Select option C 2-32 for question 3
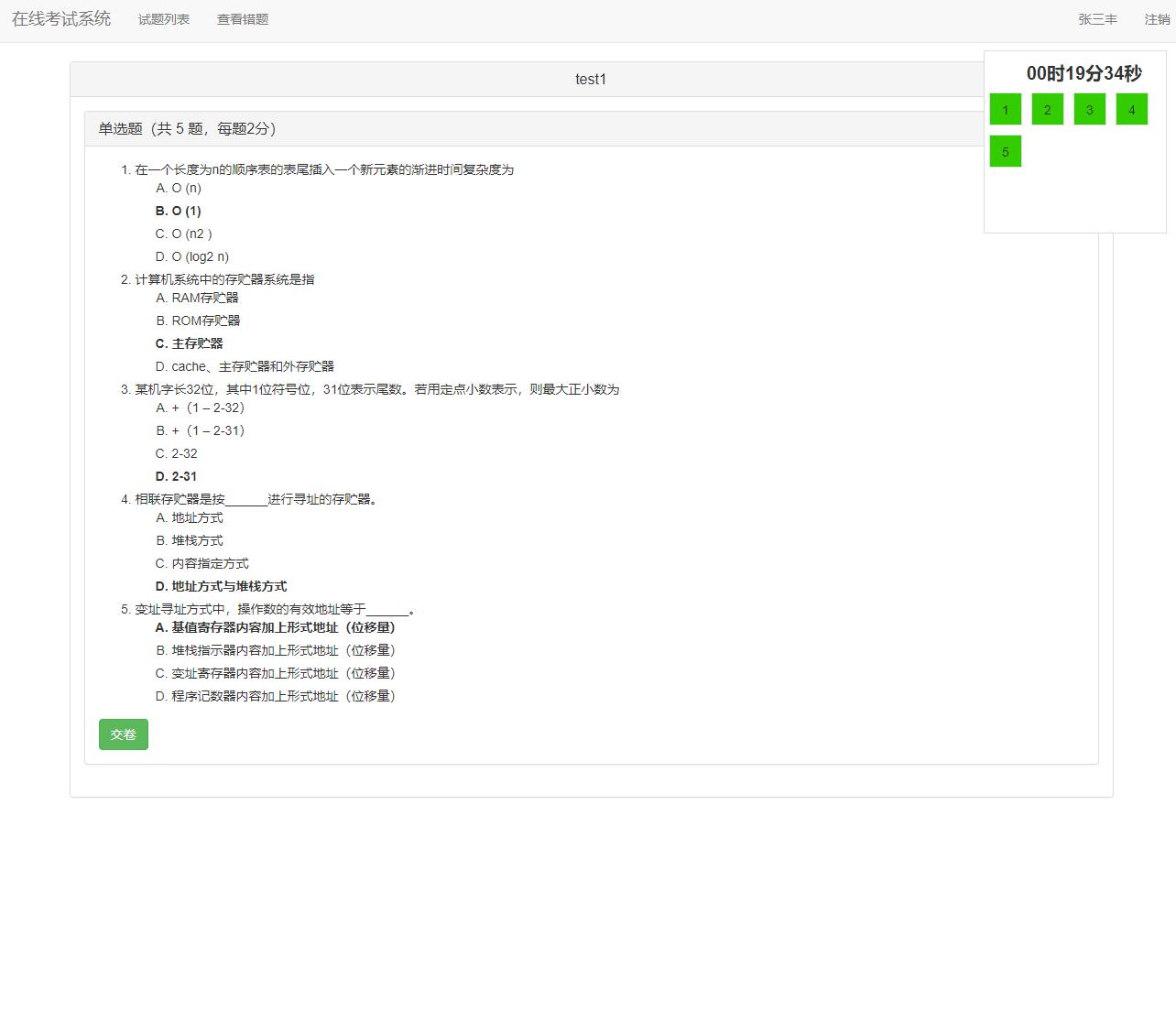1176x1011 pixels. 176,453
